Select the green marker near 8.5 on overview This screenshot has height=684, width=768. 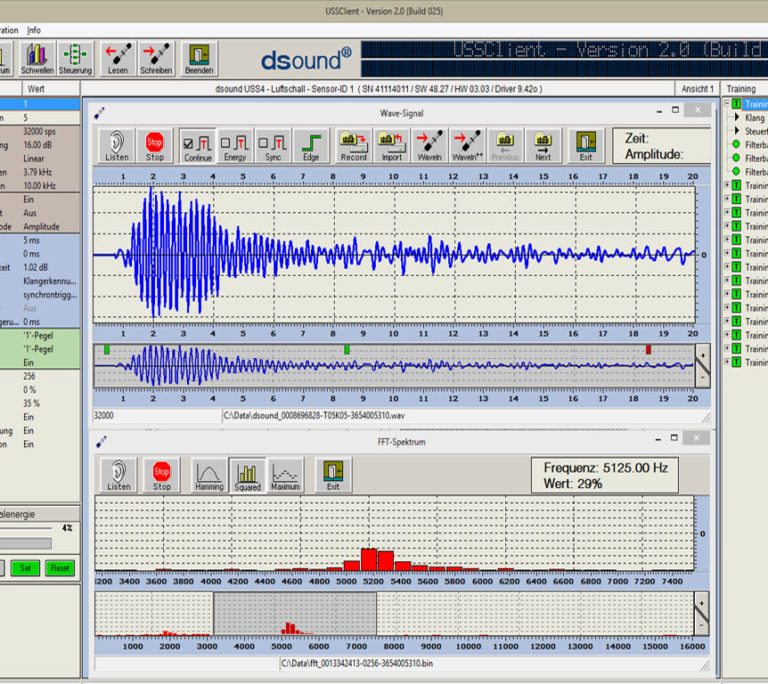point(347,349)
